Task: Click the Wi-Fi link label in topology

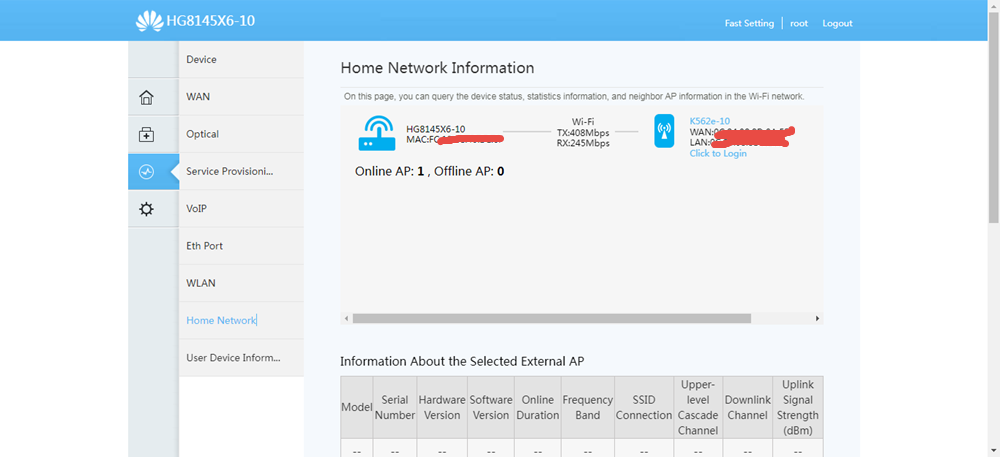Action: click(x=583, y=122)
